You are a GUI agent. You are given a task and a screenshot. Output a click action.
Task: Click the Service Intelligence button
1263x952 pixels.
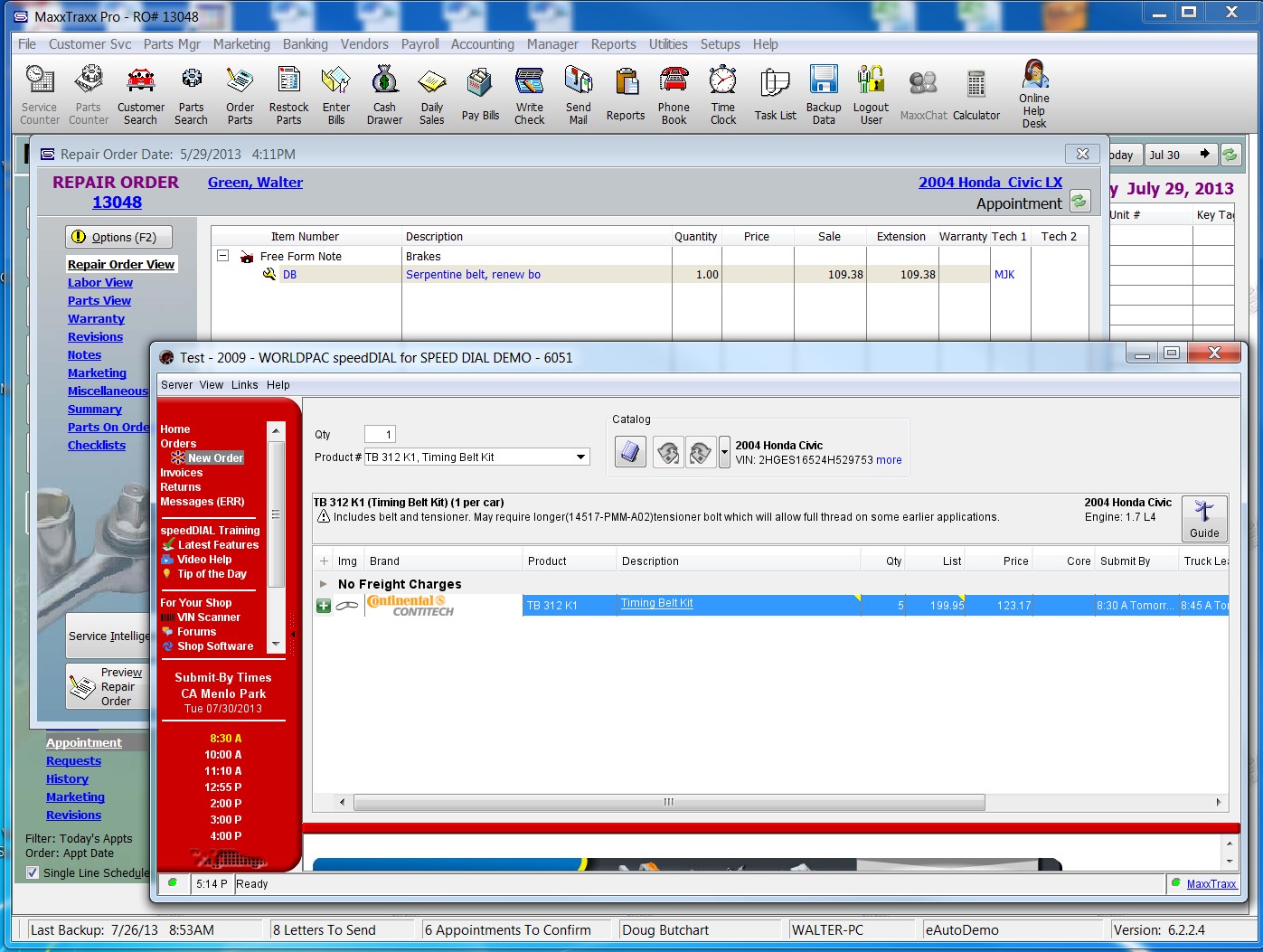coord(108,636)
